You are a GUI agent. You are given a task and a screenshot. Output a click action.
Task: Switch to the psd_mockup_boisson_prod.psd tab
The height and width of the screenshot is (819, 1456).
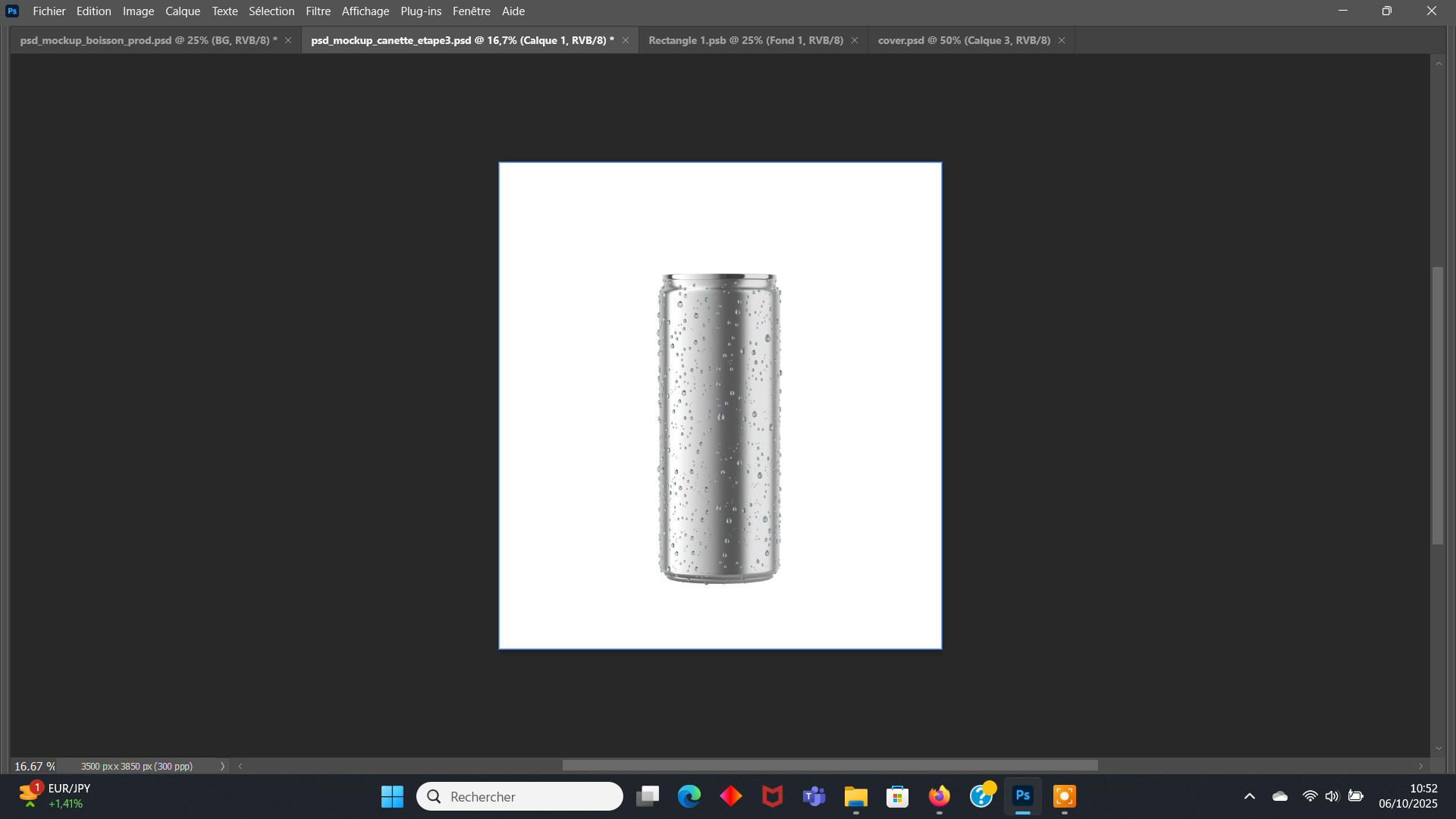[x=148, y=40]
